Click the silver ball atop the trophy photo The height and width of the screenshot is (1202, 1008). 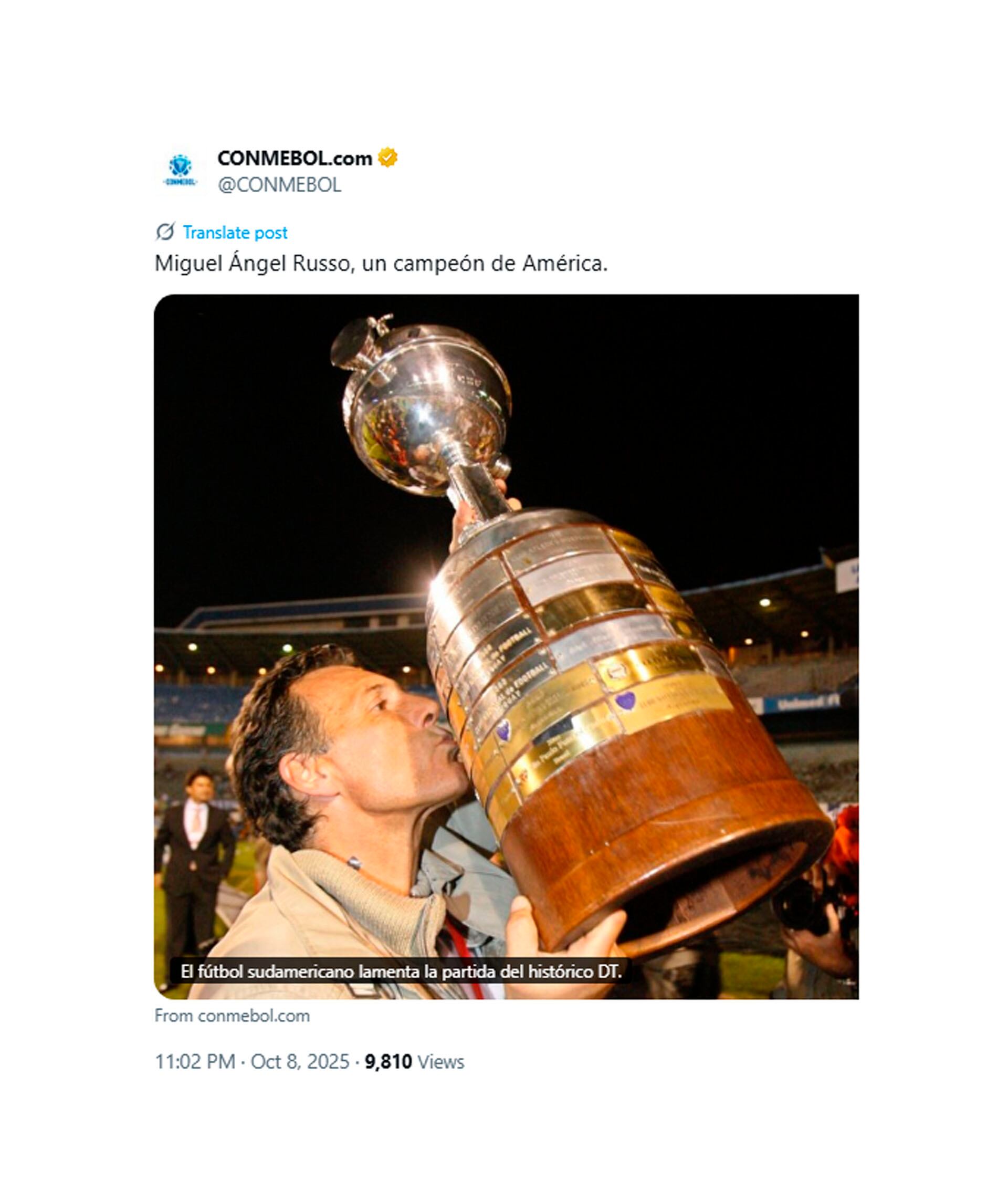tap(426, 407)
